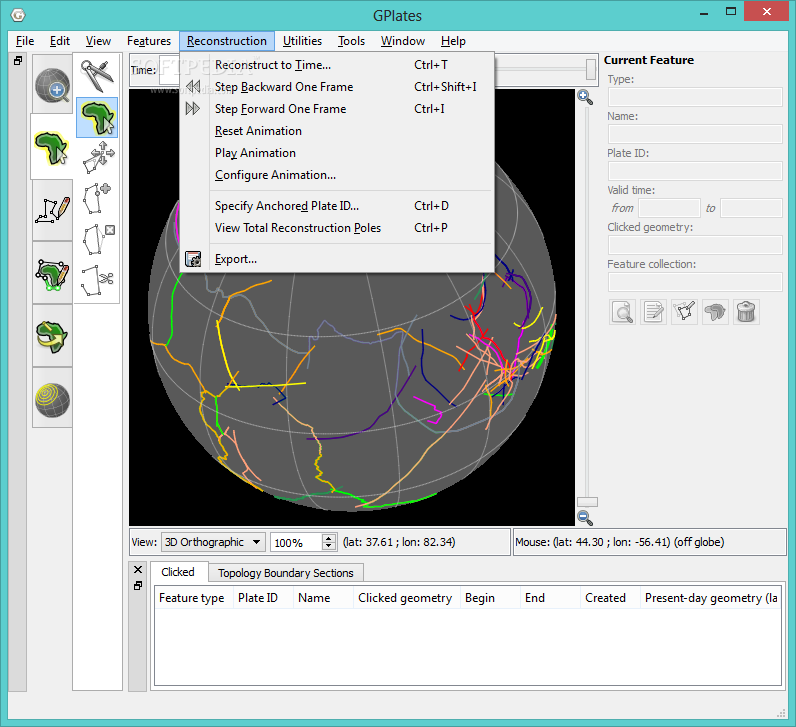Choose Reconstruct to Time...
Image resolution: width=796 pixels, height=727 pixels.
pyautogui.click(x=337, y=65)
